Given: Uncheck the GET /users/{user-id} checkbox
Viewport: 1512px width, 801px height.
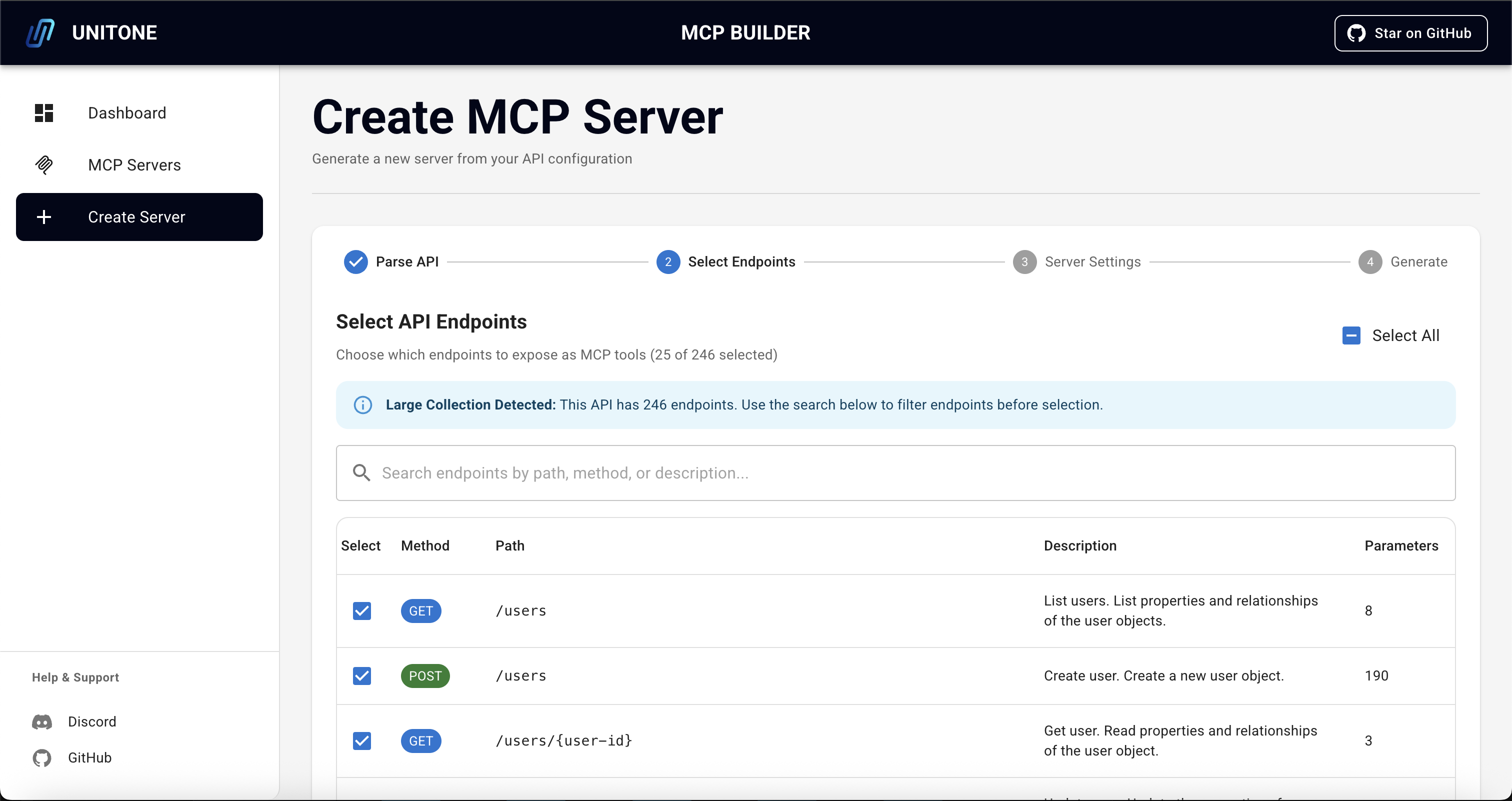Looking at the screenshot, I should pos(362,741).
